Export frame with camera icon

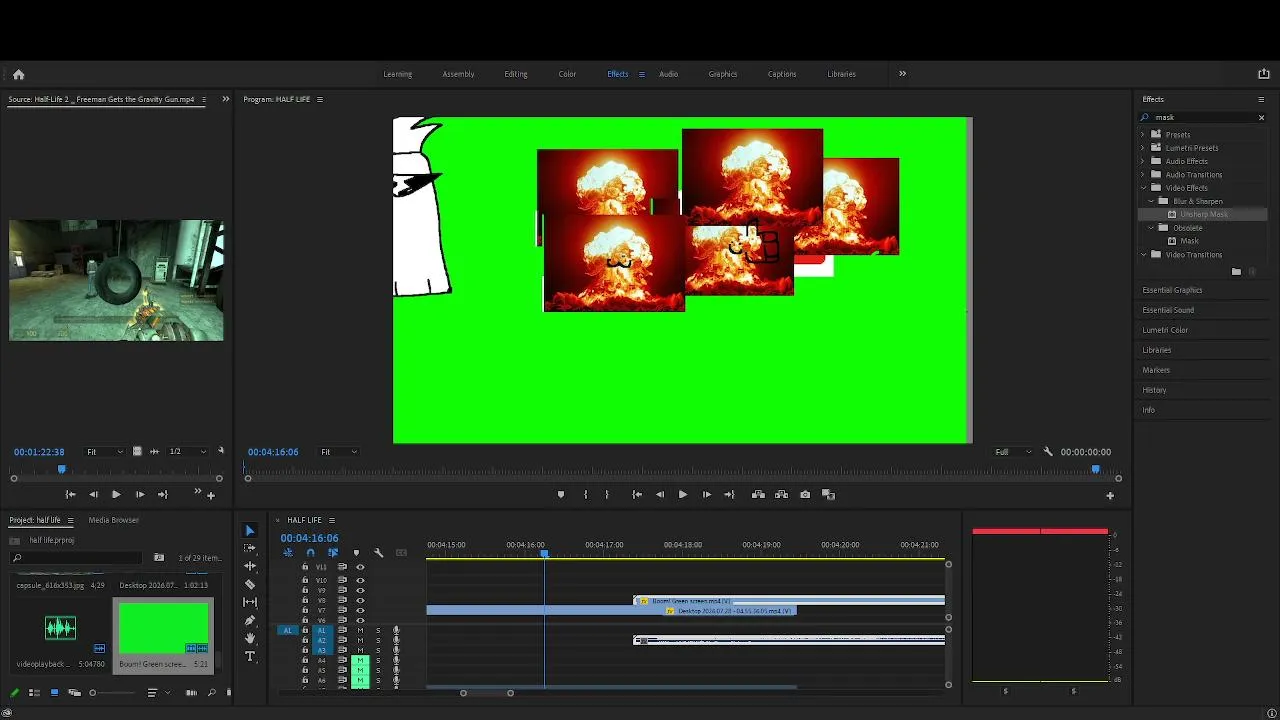[x=805, y=494]
